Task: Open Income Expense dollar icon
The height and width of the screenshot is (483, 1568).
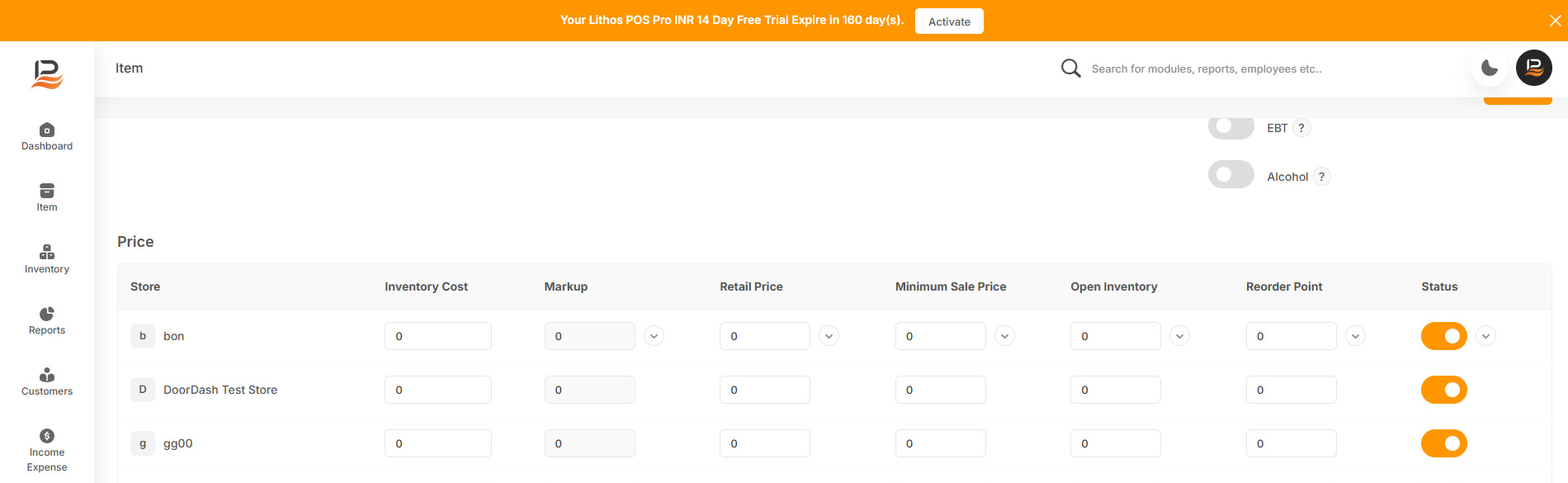Action: point(47,436)
